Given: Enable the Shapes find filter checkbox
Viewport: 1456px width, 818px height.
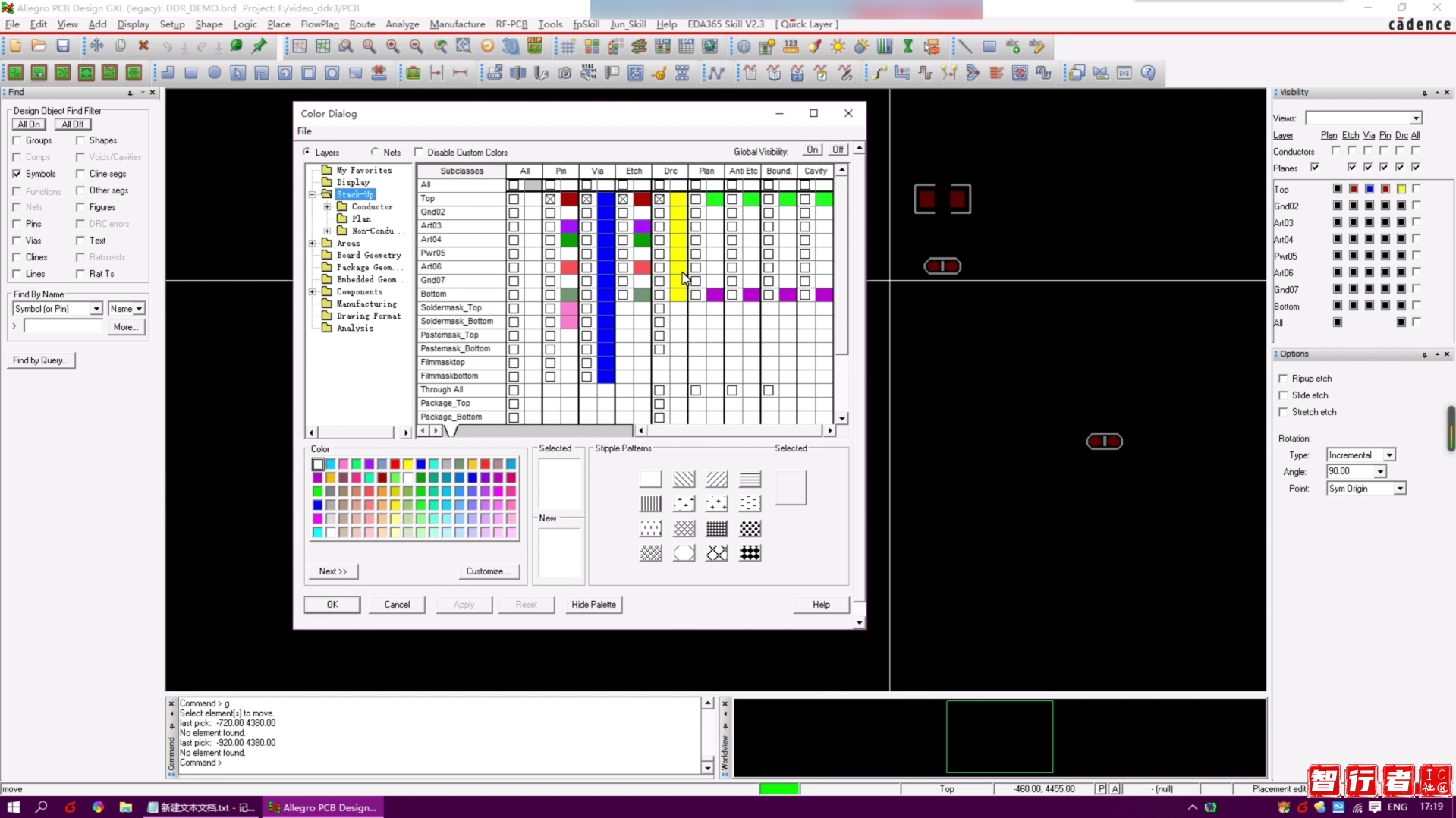Looking at the screenshot, I should pyautogui.click(x=80, y=140).
